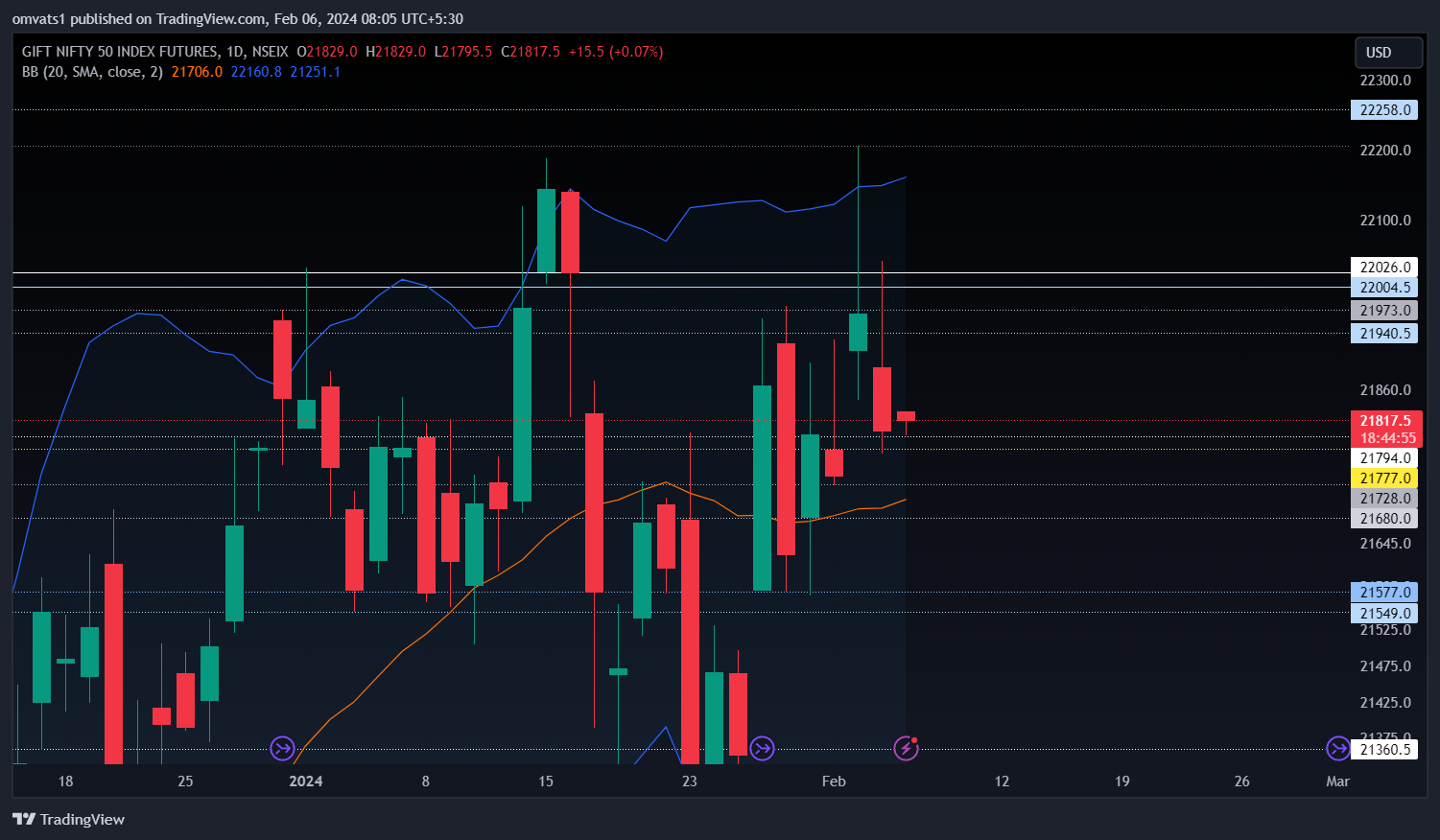
Task: Click the 21680.0 price label
Action: click(1384, 519)
